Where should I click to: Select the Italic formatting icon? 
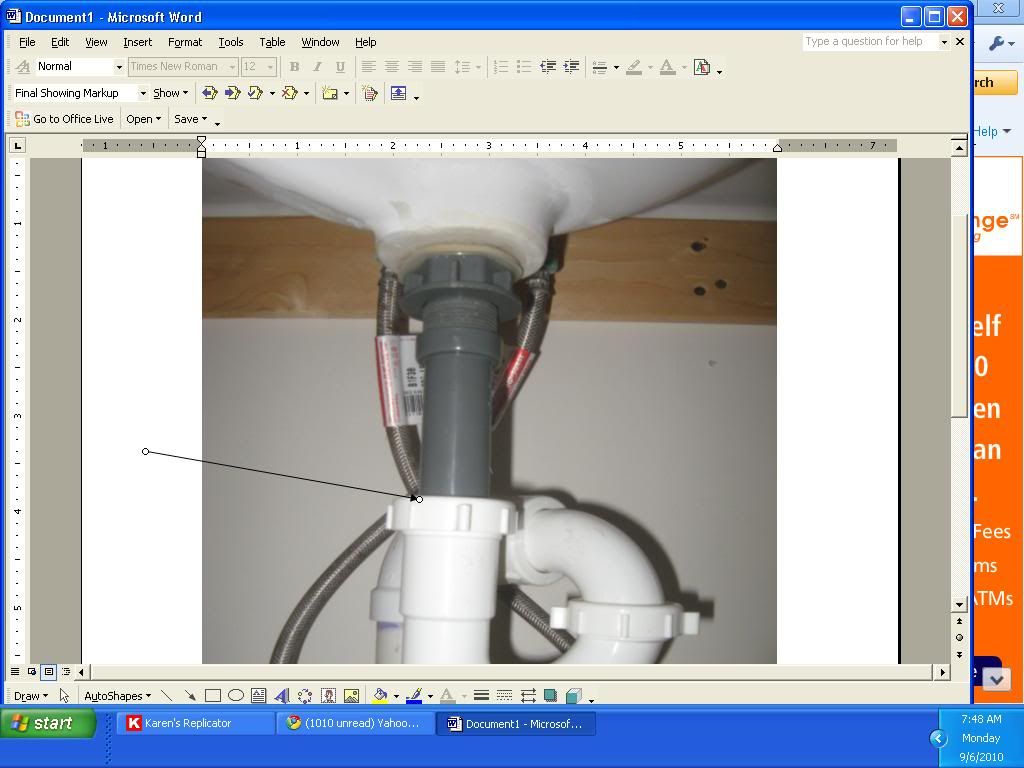click(x=318, y=66)
